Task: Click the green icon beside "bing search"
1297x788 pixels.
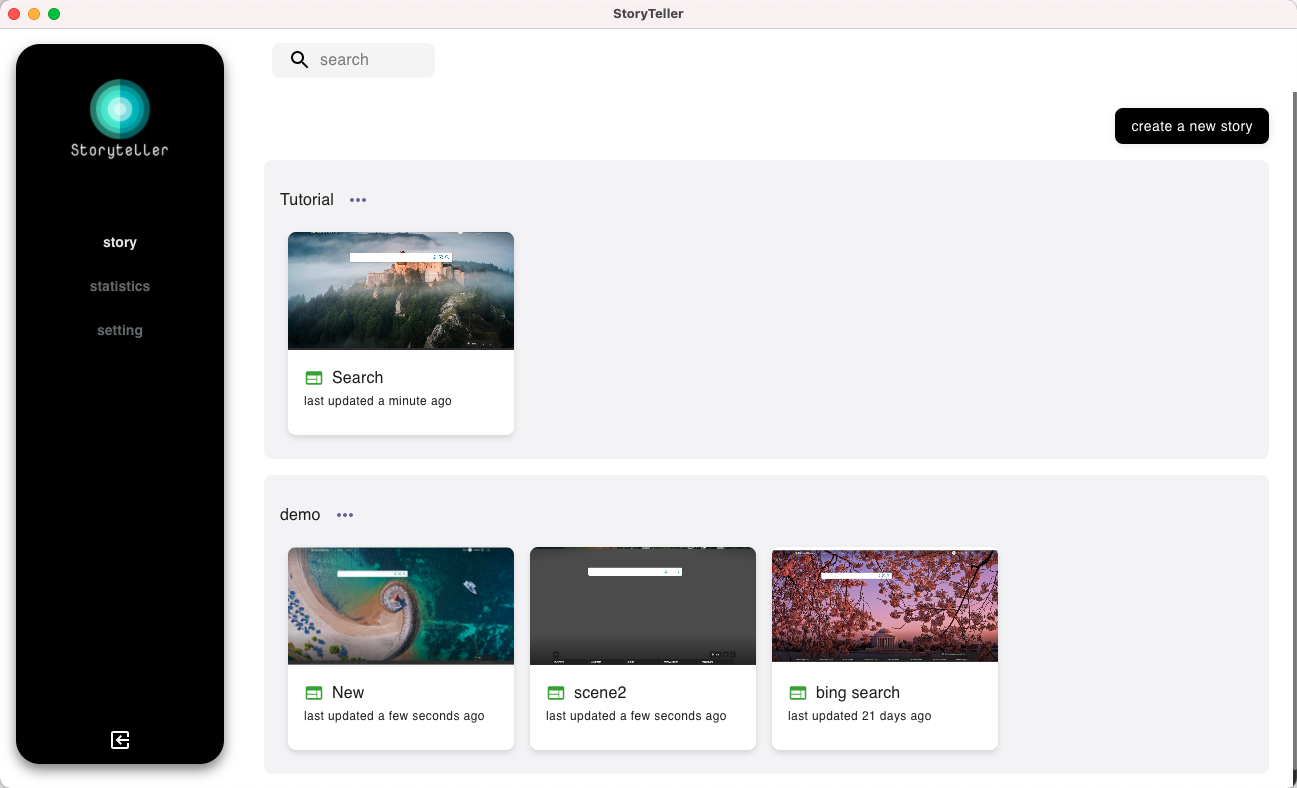Action: [x=798, y=692]
